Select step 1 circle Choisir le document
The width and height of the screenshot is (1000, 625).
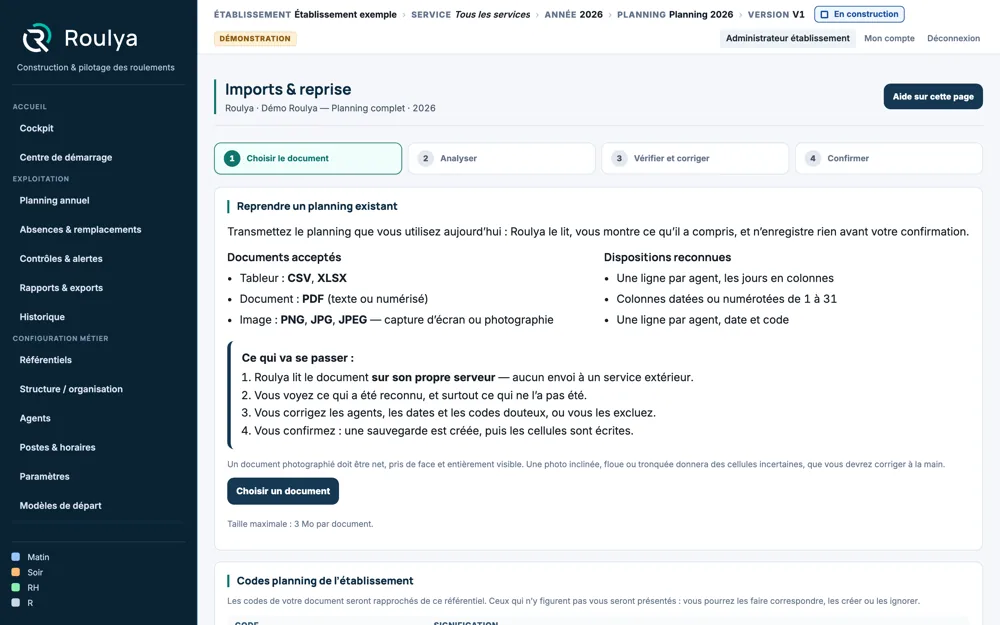[x=232, y=158]
